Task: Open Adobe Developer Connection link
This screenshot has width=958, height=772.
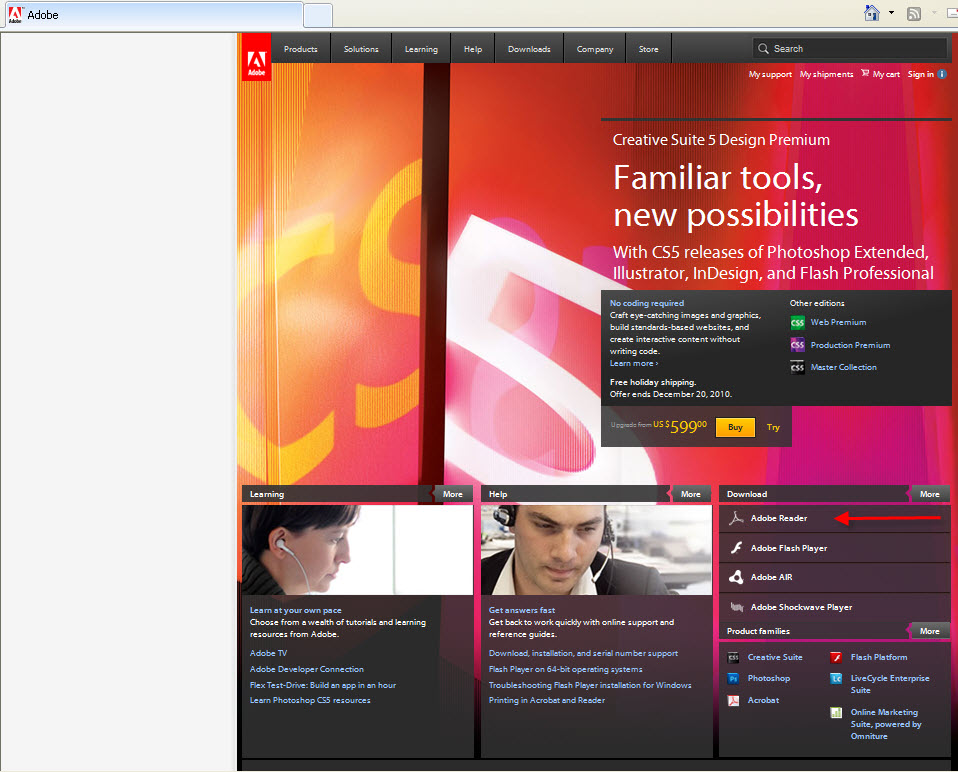Action: [x=307, y=669]
